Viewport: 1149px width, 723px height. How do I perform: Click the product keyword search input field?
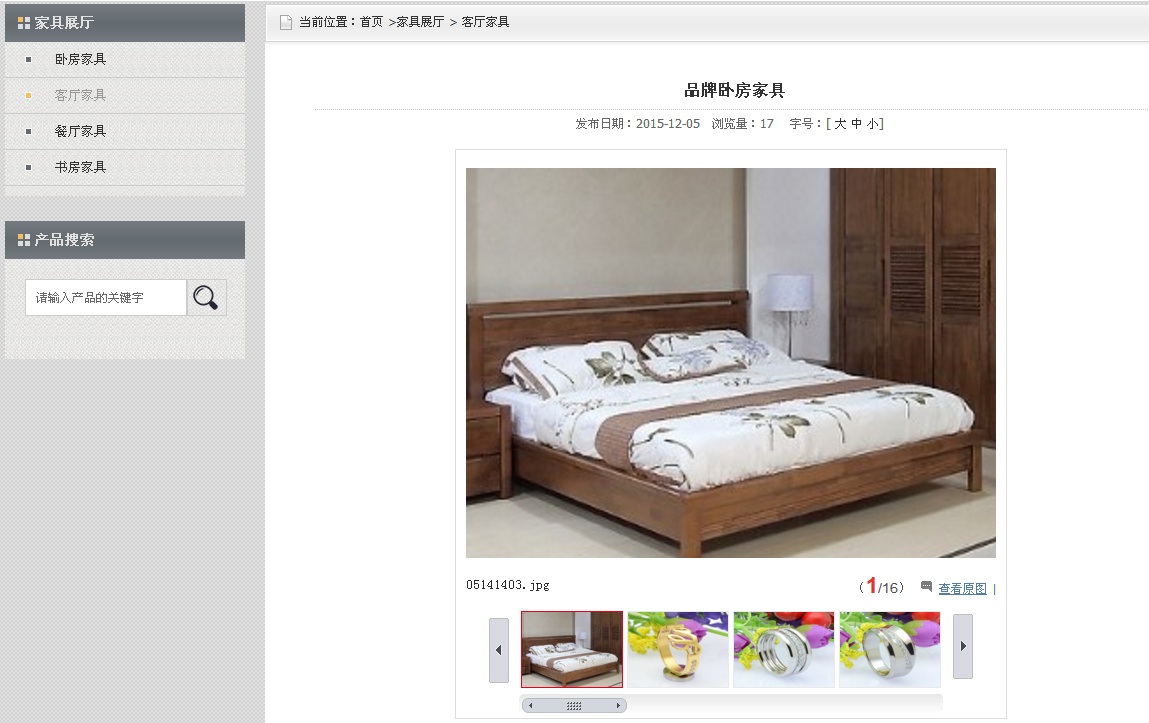coord(106,297)
